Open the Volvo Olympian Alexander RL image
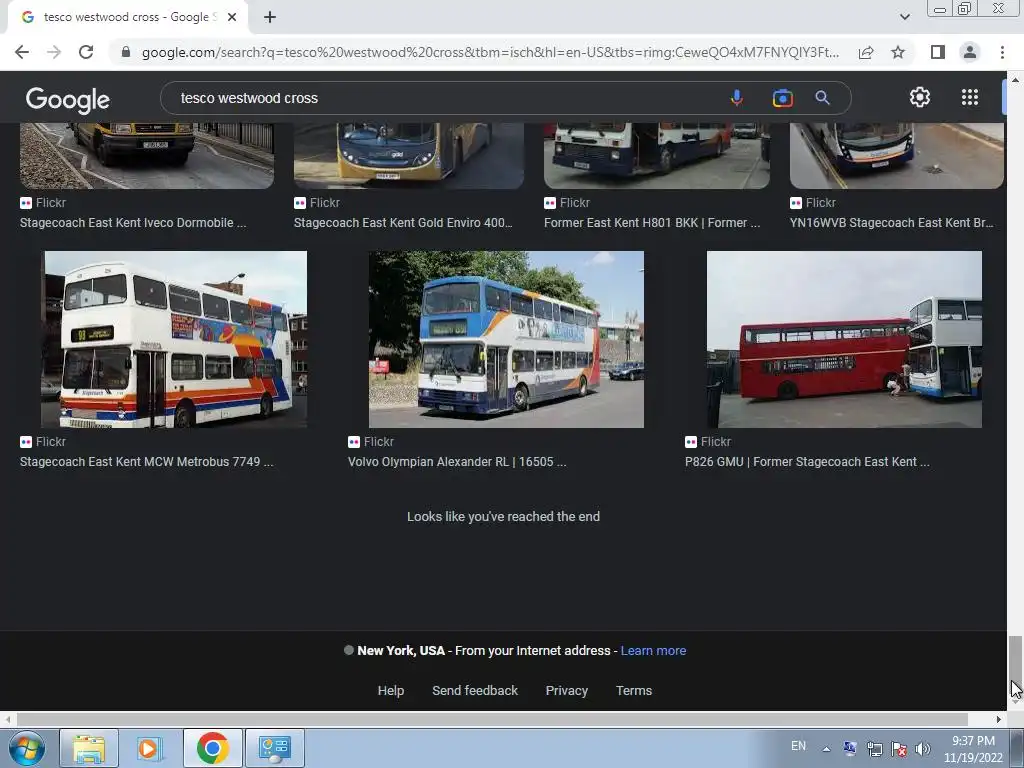 click(x=506, y=340)
